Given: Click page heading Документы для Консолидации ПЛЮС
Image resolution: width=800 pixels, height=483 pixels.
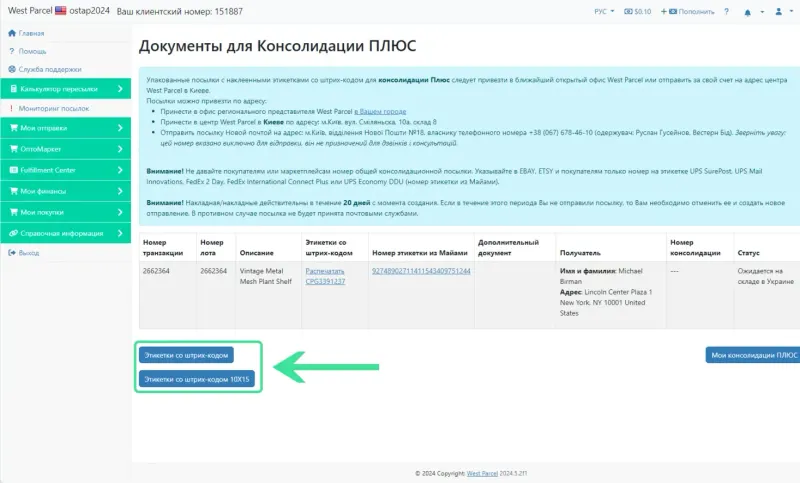Looking at the screenshot, I should coord(278,46).
